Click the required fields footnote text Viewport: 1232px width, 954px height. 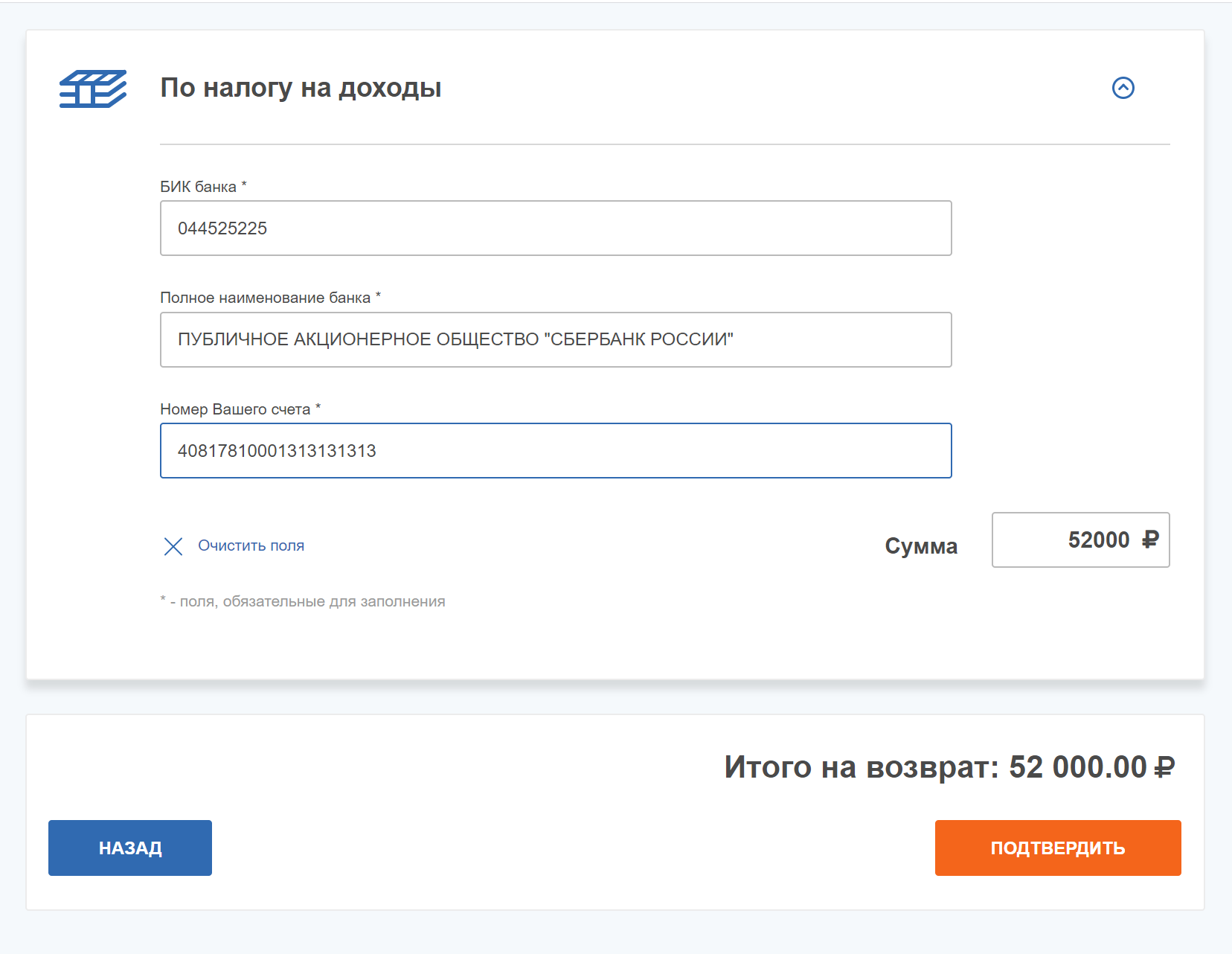303,601
